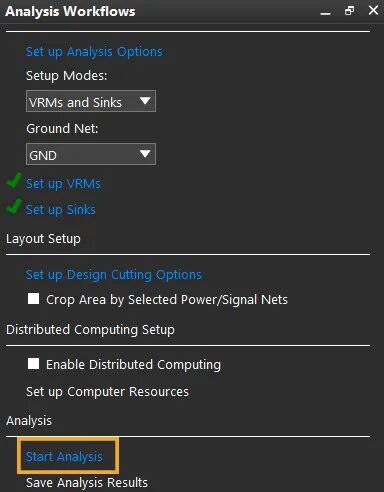The height and width of the screenshot is (492, 384).
Task: Click the green checkmark beside Set up Sinks
Action: (14, 206)
